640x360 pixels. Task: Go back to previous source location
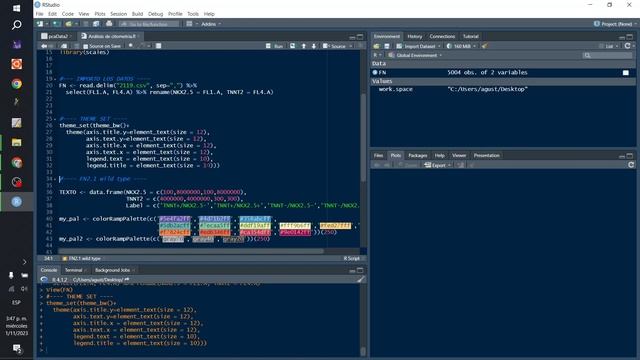44,46
